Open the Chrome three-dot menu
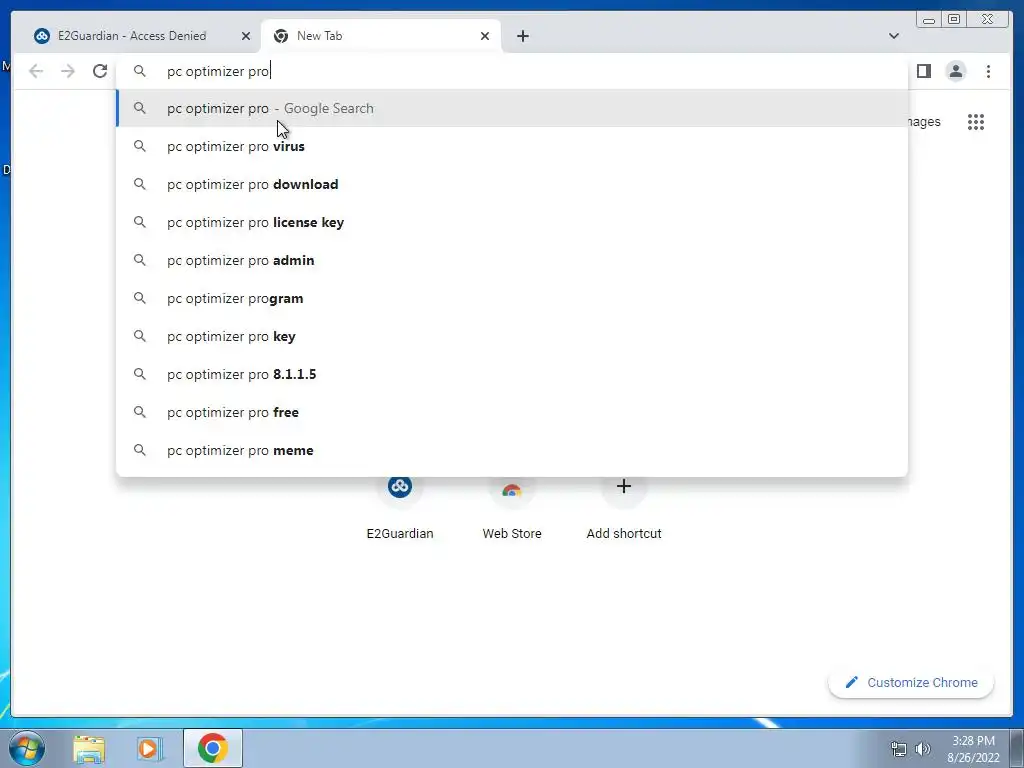The width and height of the screenshot is (1024, 768). tap(988, 71)
